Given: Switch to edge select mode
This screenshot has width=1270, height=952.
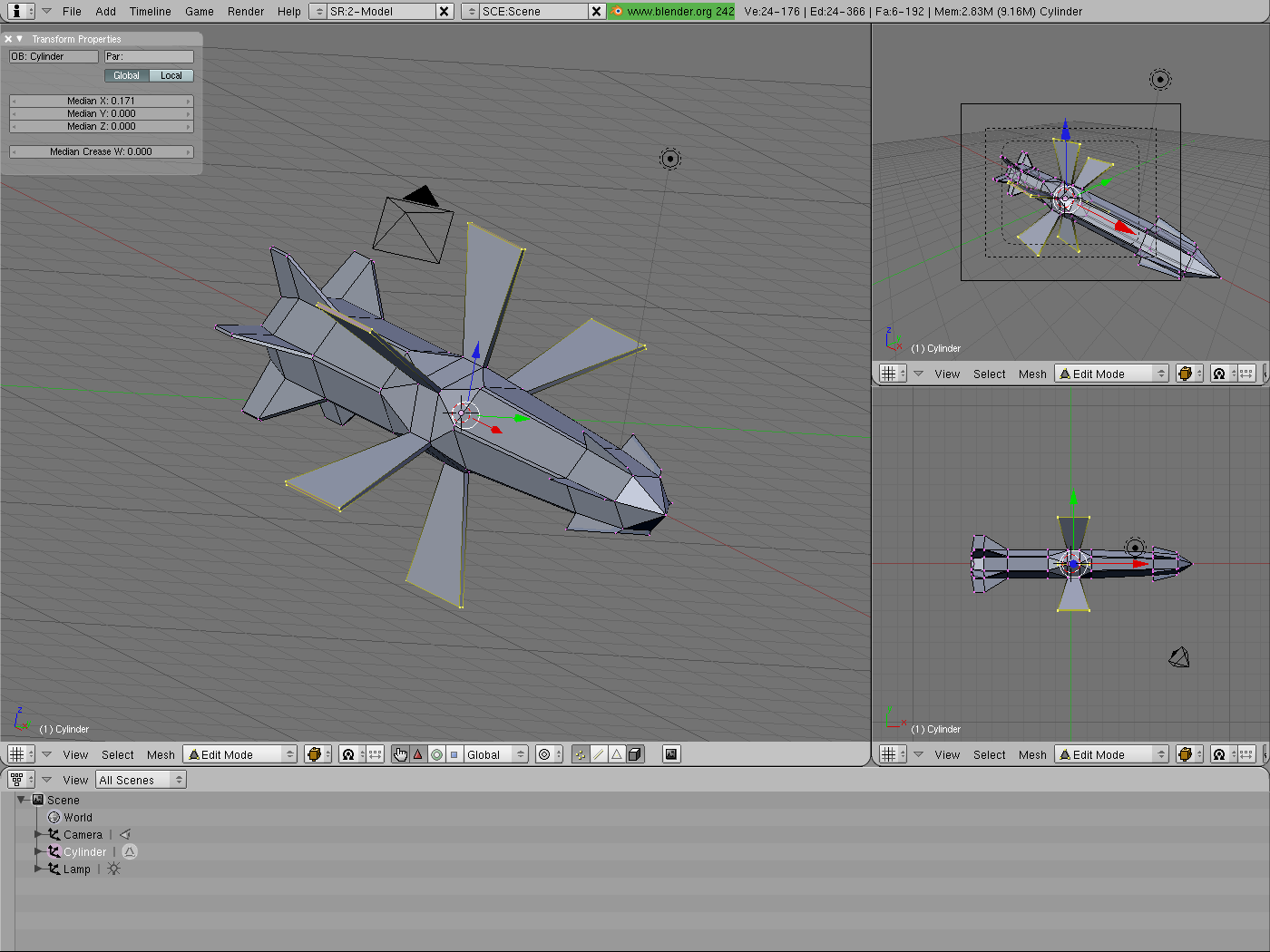Looking at the screenshot, I should pyautogui.click(x=599, y=754).
